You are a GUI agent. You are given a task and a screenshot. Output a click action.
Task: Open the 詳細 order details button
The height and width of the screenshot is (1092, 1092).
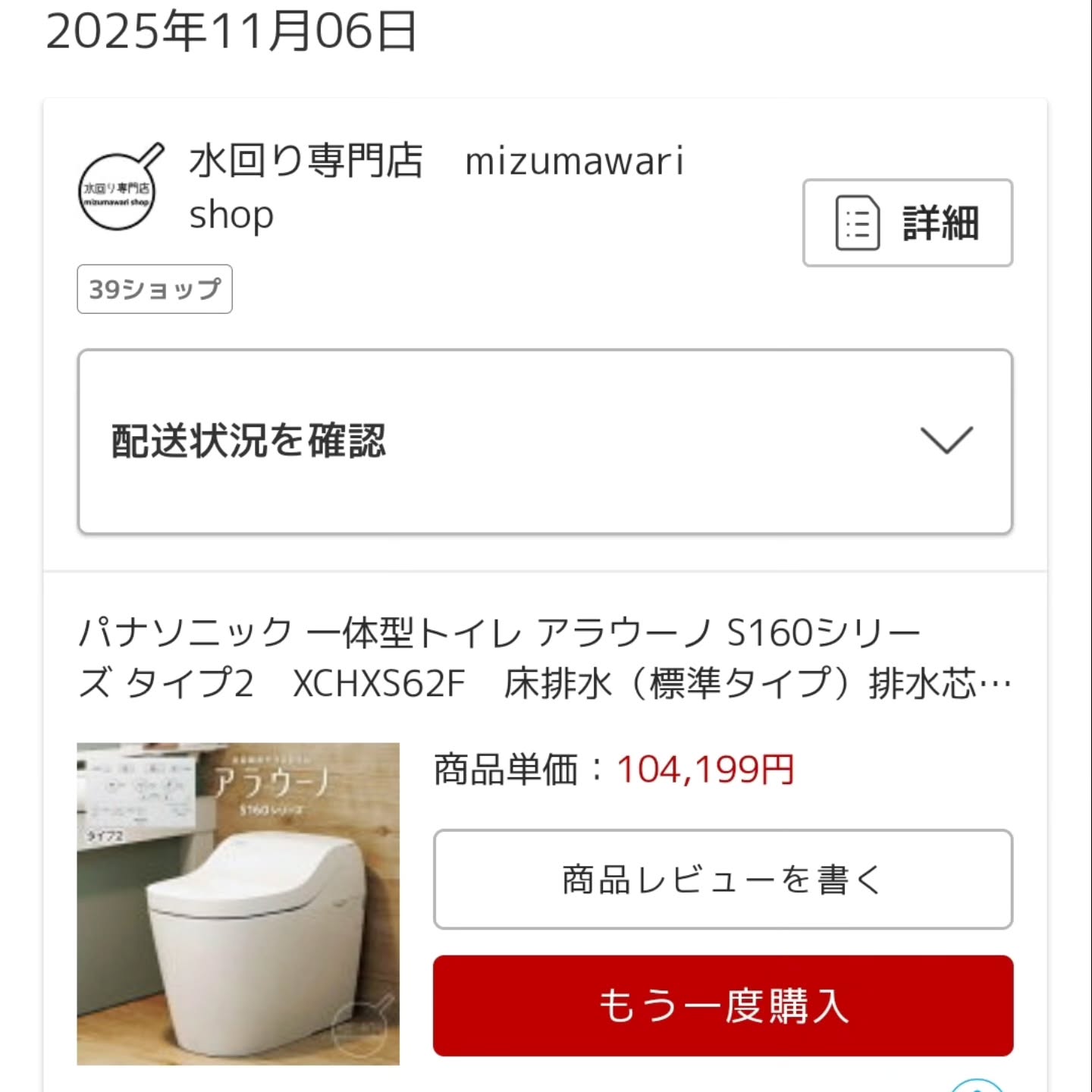point(908,223)
